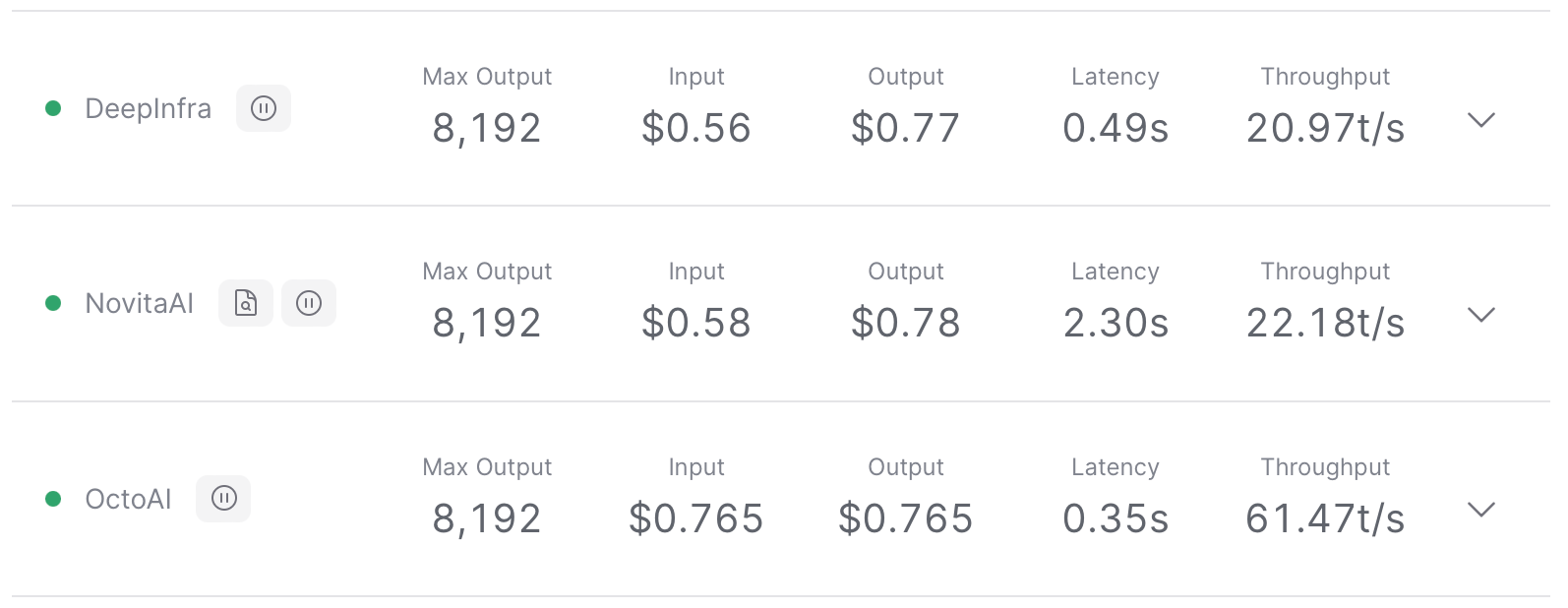Viewport: 1568px width, 608px height.
Task: Click NovitaAI's $0.78 output price
Action: coord(905,323)
